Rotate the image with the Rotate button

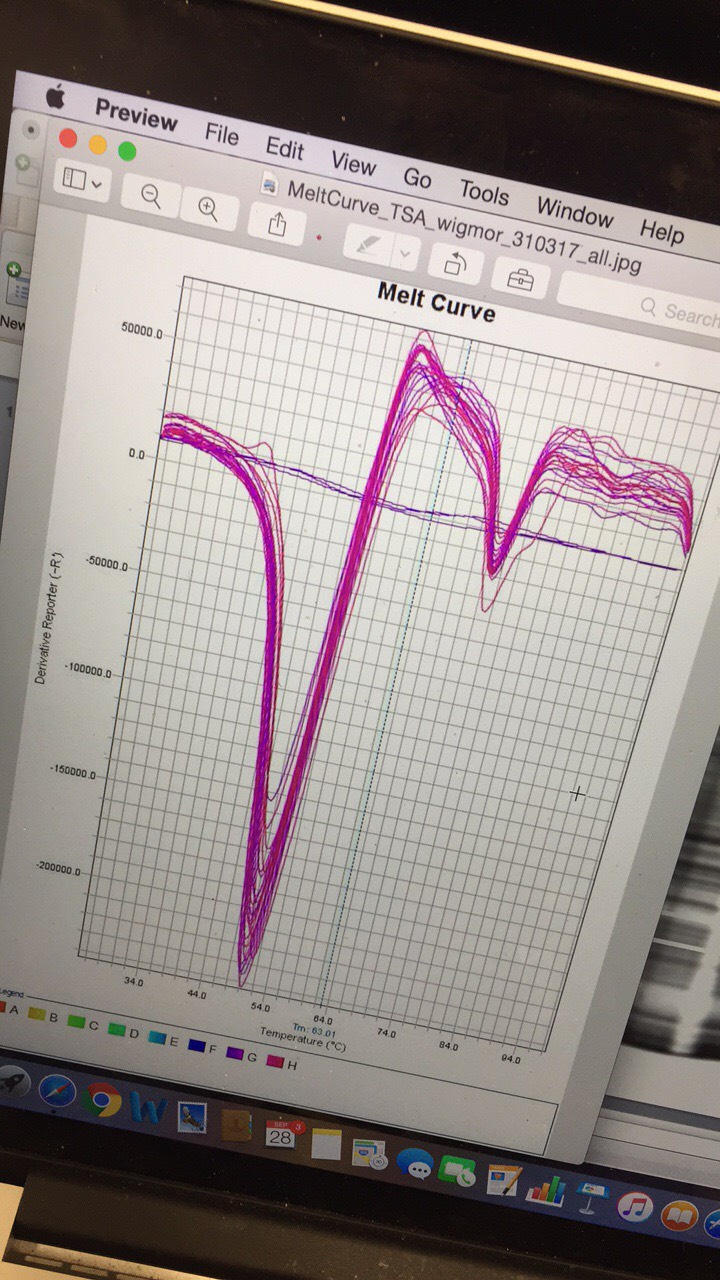455,265
